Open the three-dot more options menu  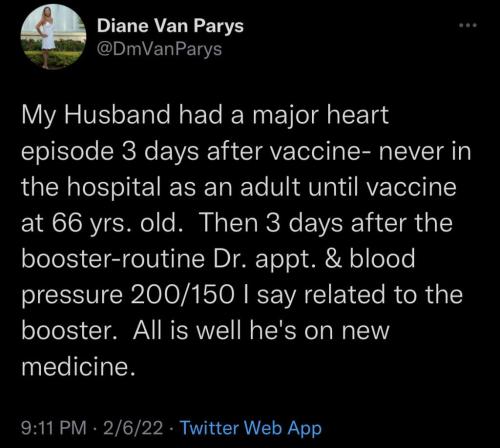click(x=468, y=25)
